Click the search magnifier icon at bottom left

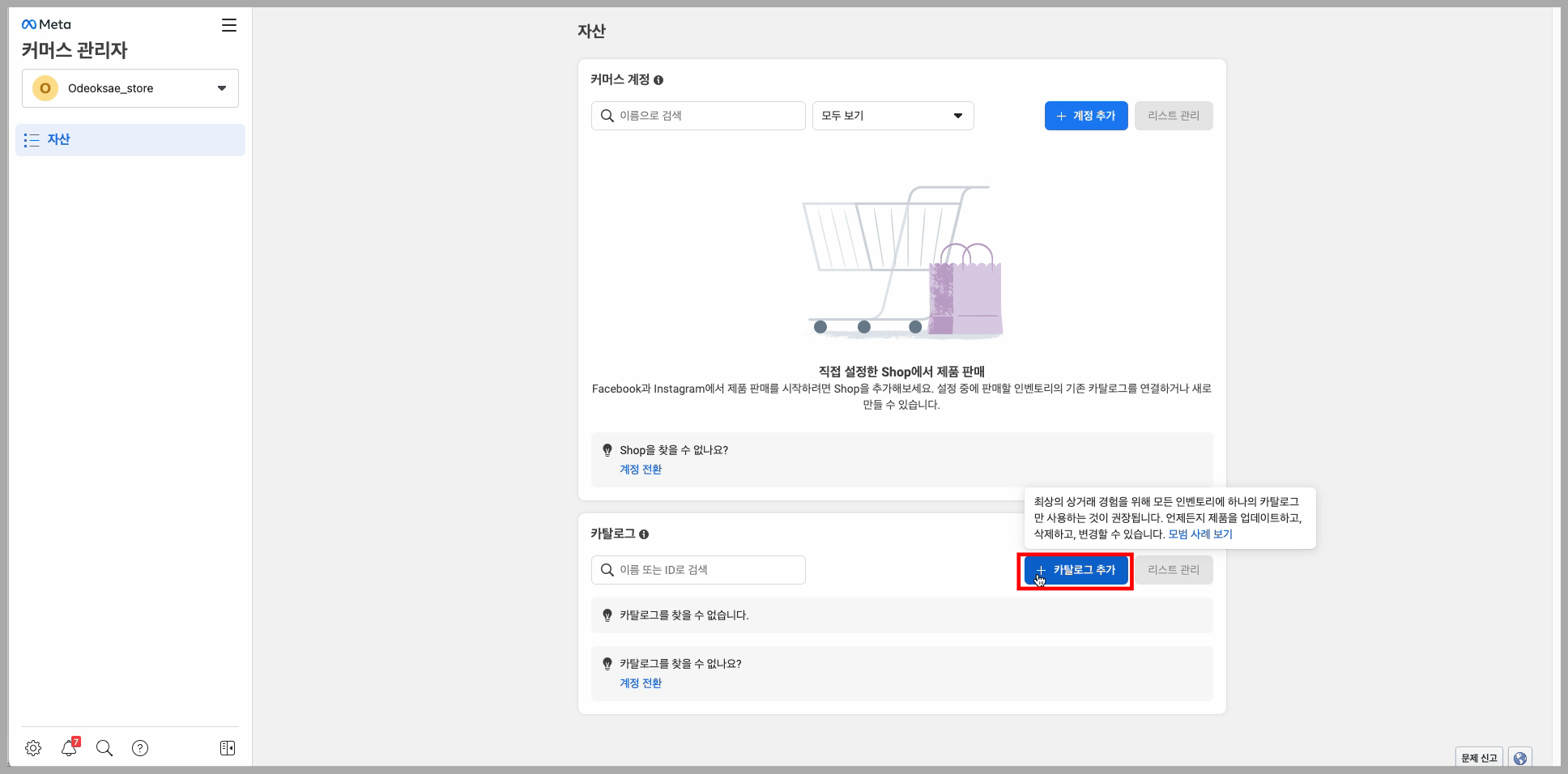(104, 748)
